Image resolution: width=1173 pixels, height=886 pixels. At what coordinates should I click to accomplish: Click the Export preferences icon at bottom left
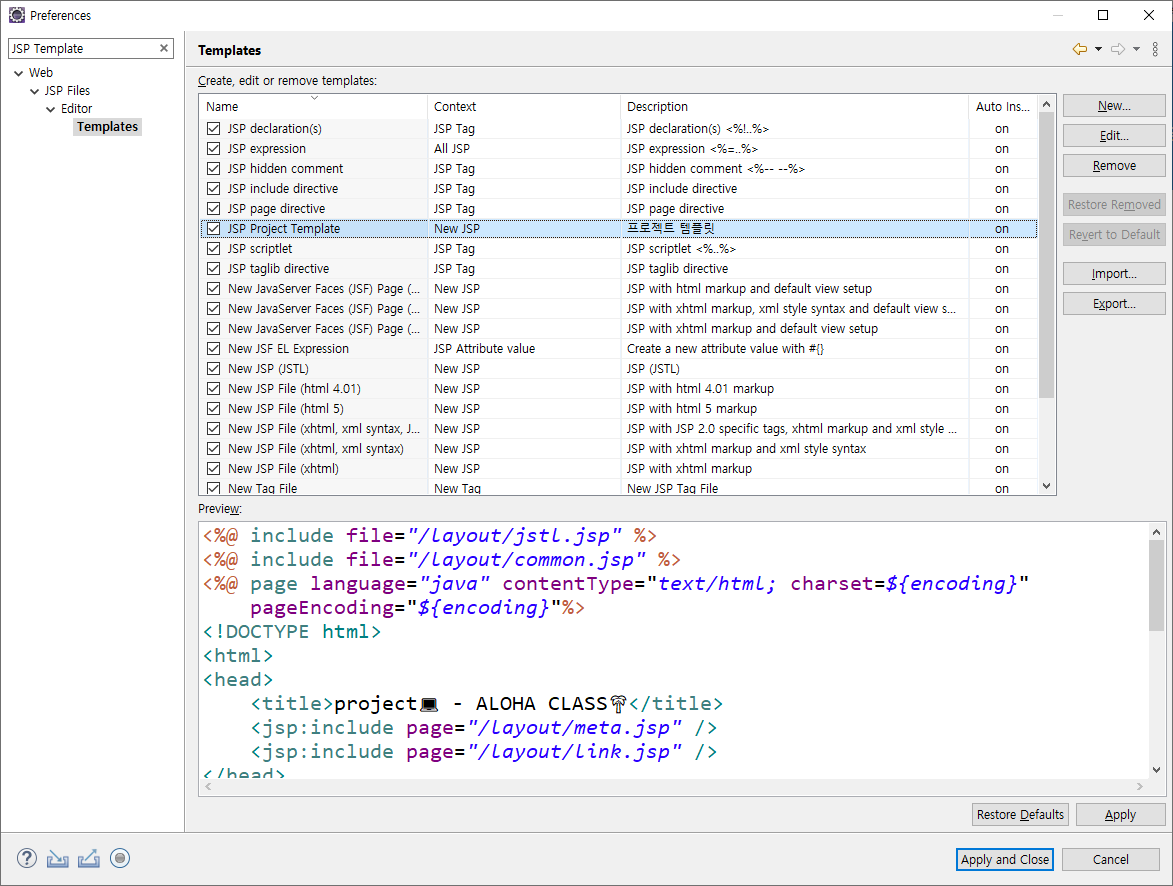tap(88, 858)
